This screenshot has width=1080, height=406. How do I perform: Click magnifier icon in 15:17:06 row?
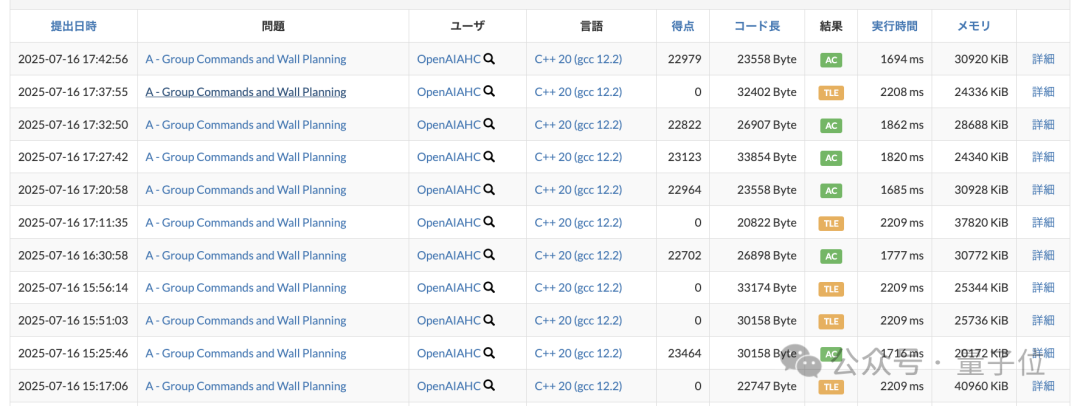click(489, 386)
